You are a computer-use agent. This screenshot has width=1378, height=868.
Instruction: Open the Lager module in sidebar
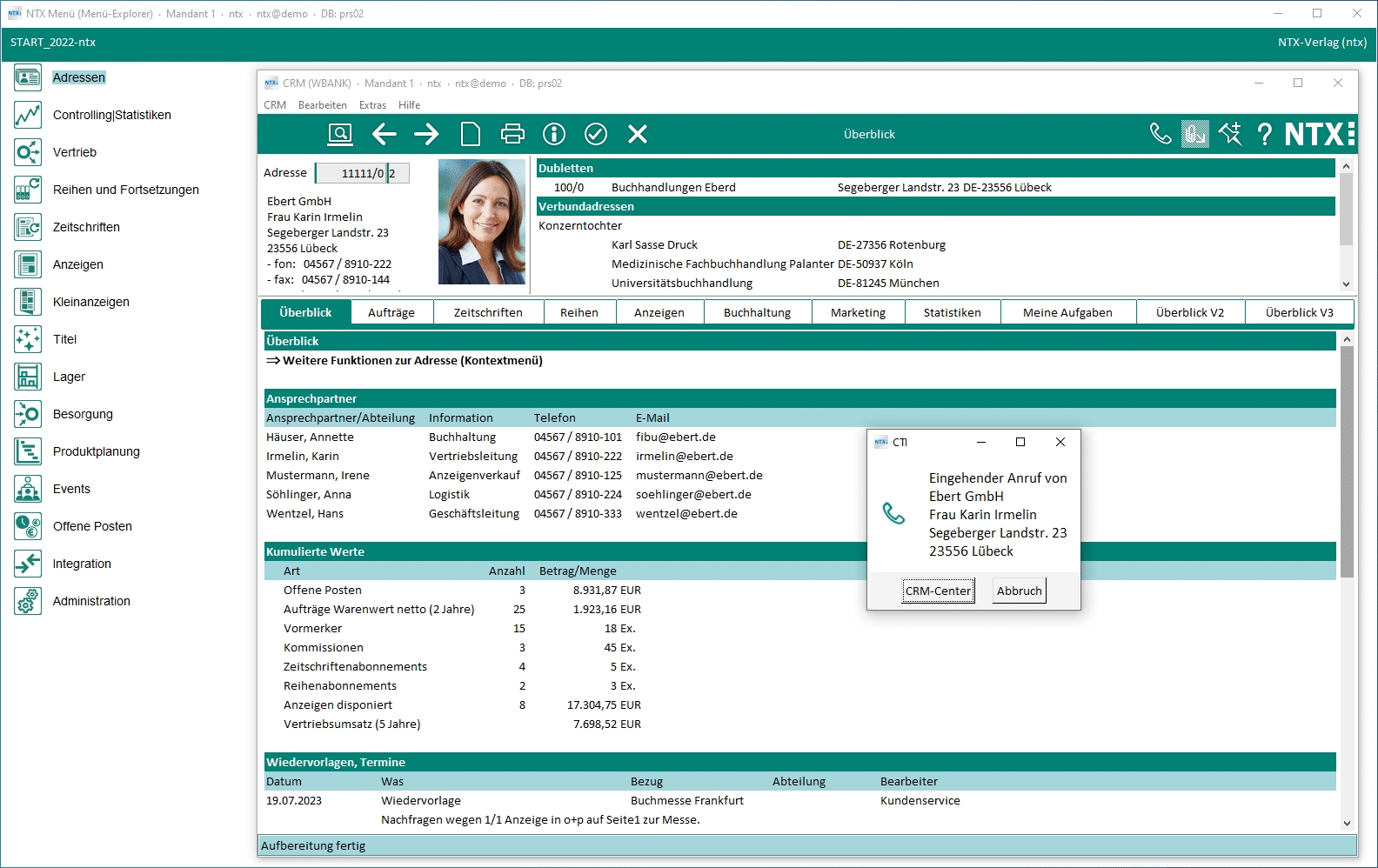click(69, 377)
